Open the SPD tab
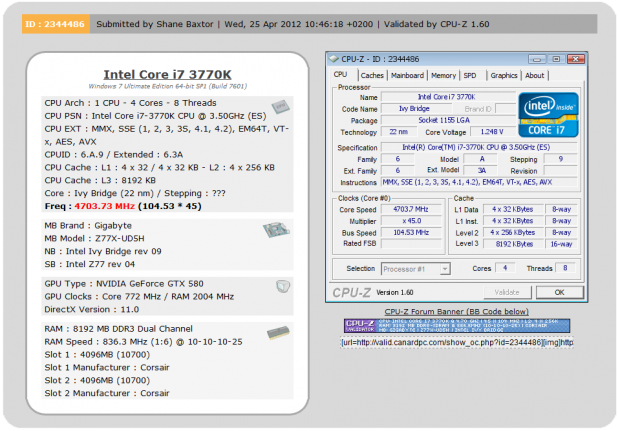Viewport: 620px width, 431px height. [x=470, y=76]
